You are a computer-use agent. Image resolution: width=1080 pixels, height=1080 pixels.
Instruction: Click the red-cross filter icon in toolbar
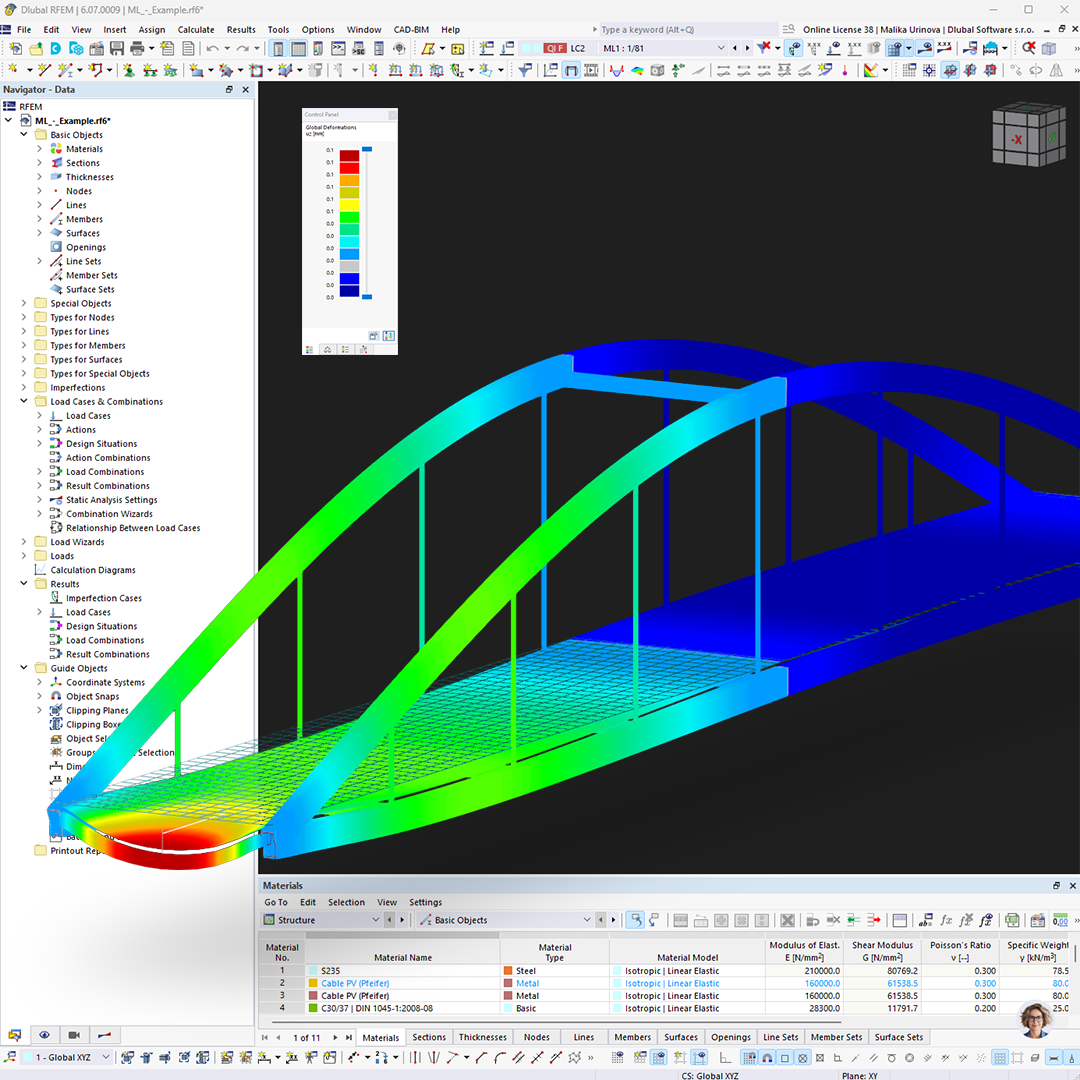(763, 48)
